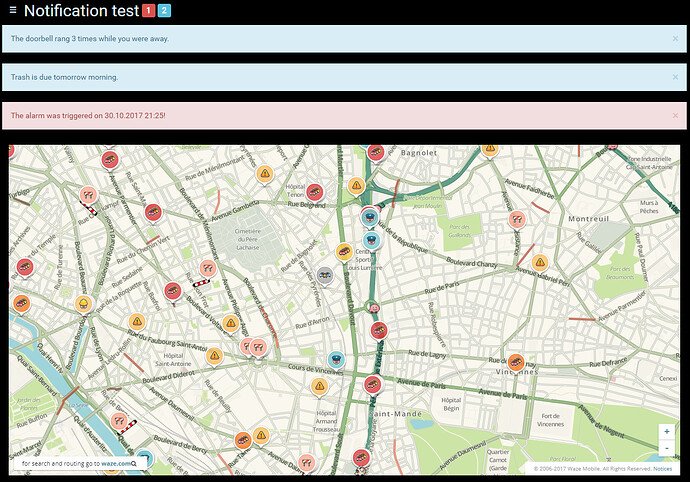Close the trash due tomorrow alert
Screen dimensions: 690x482
coord(676,77)
